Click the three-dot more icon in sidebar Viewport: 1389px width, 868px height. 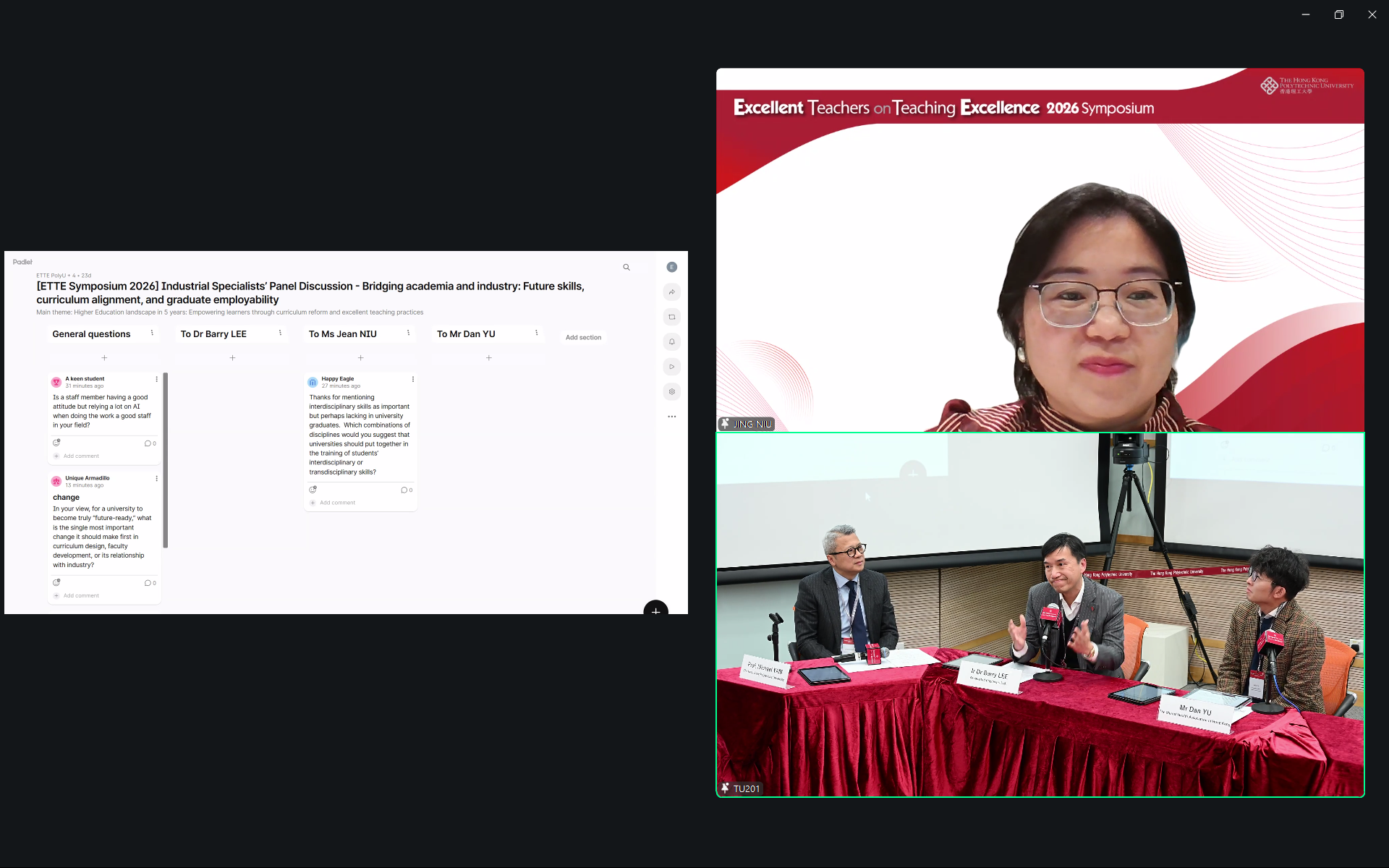click(x=672, y=417)
